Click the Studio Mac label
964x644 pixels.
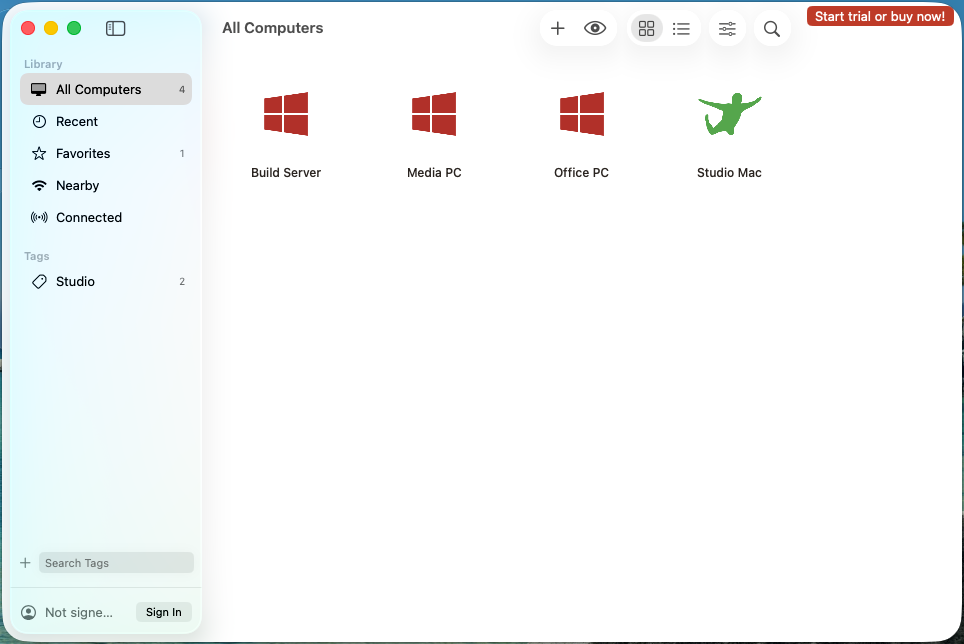tap(729, 173)
